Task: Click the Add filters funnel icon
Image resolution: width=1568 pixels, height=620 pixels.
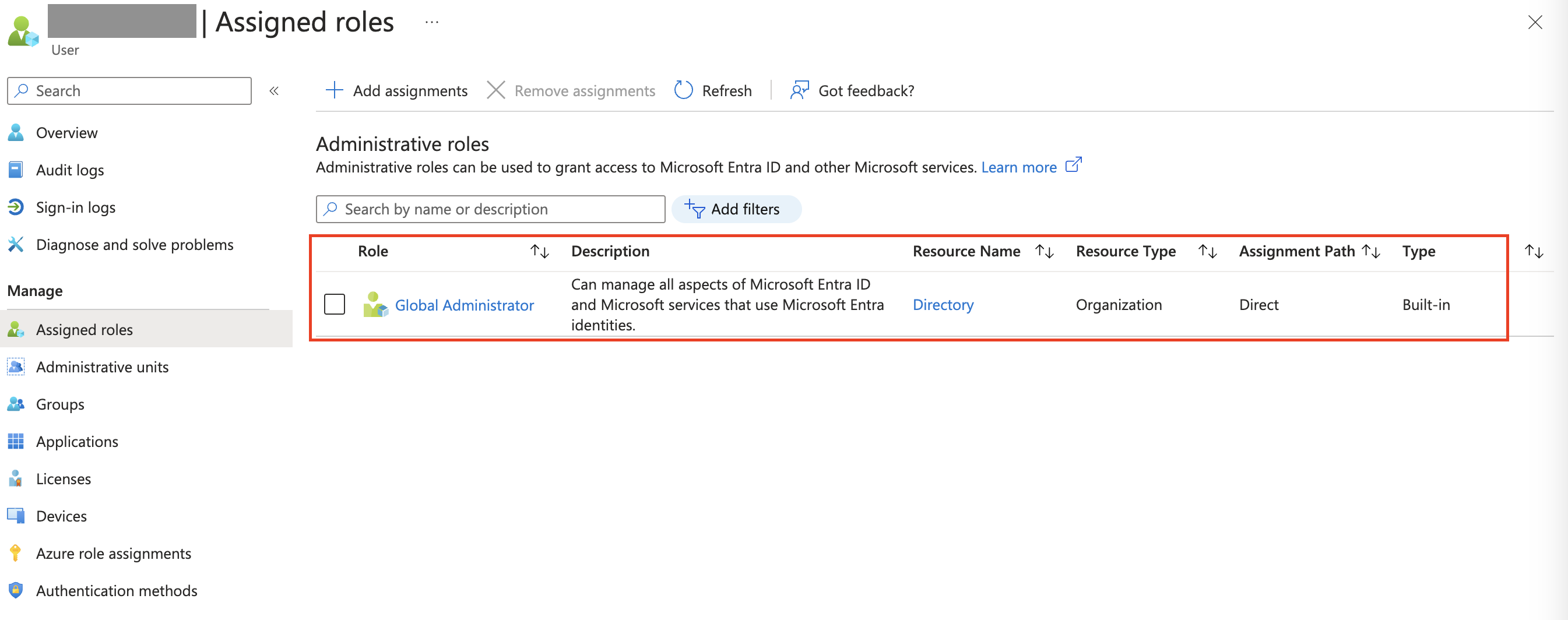Action: (x=694, y=209)
